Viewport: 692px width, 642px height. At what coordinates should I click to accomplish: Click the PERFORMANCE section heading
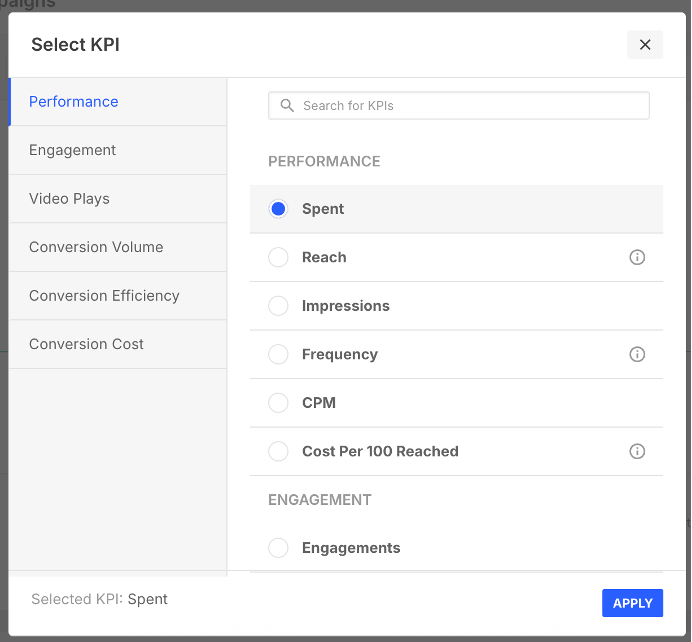coord(324,161)
